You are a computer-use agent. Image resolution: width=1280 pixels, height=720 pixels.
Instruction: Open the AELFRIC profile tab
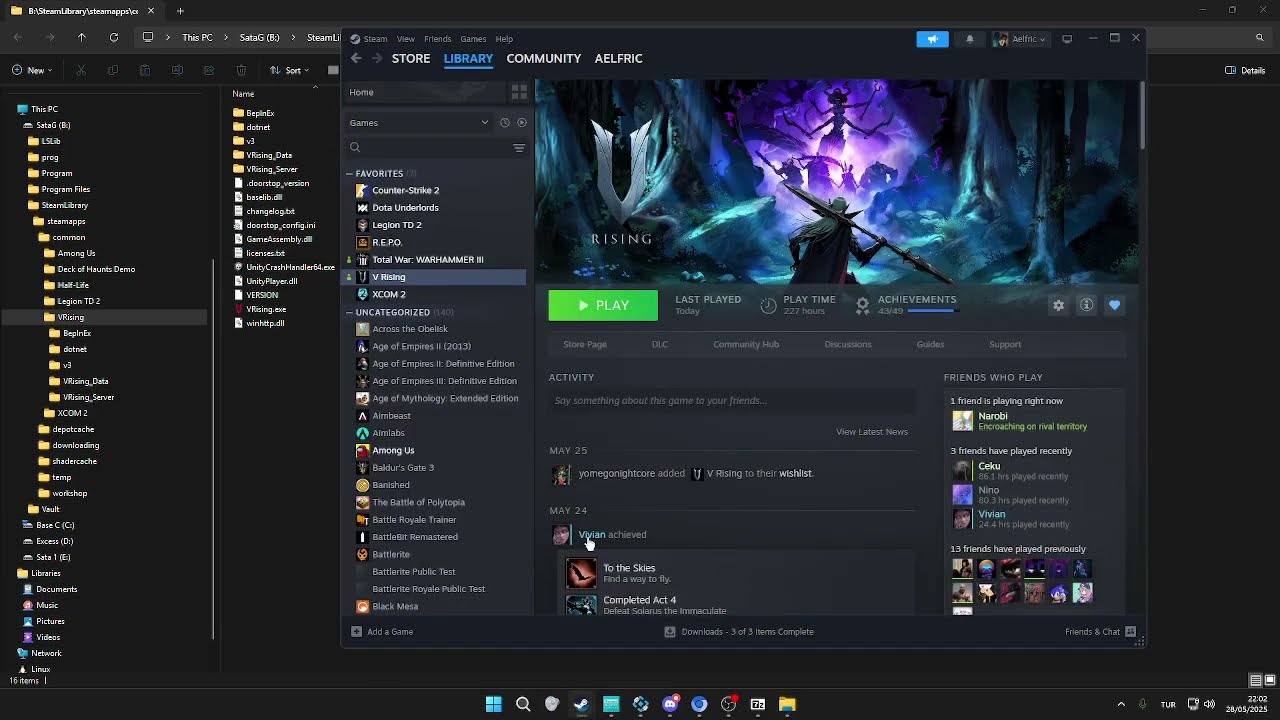[x=618, y=59]
